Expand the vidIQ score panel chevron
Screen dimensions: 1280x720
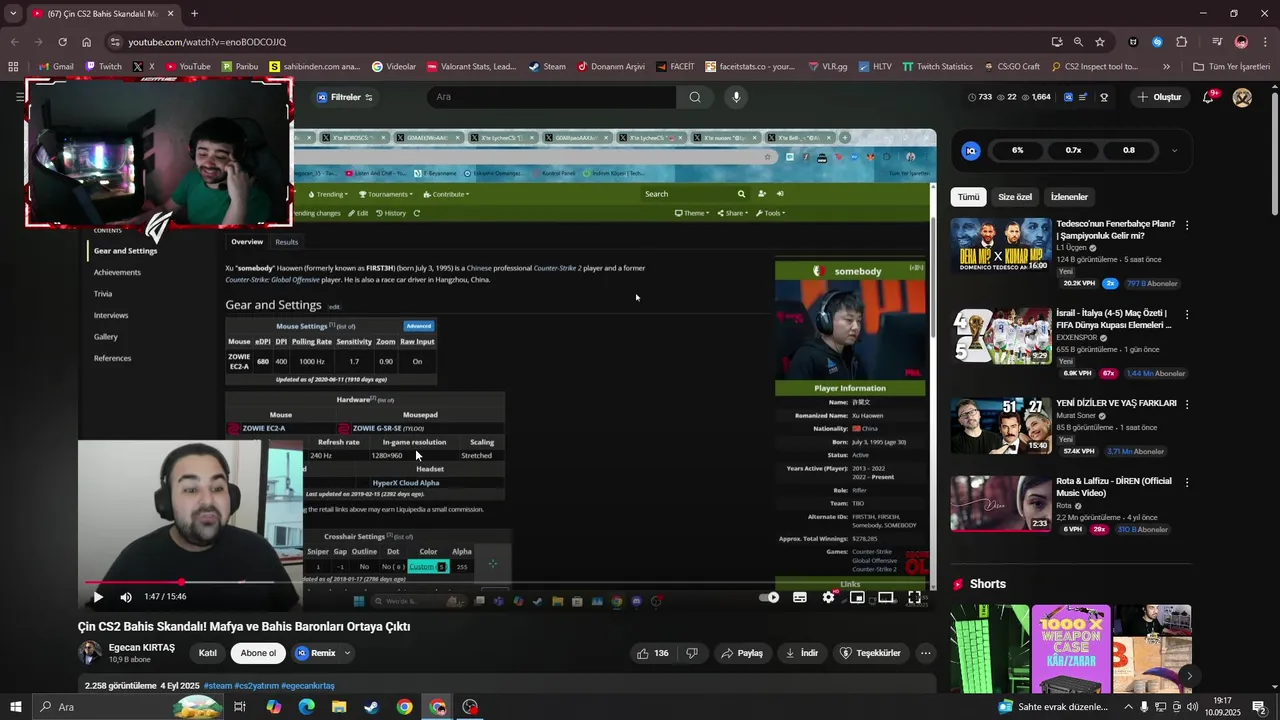[1174, 151]
